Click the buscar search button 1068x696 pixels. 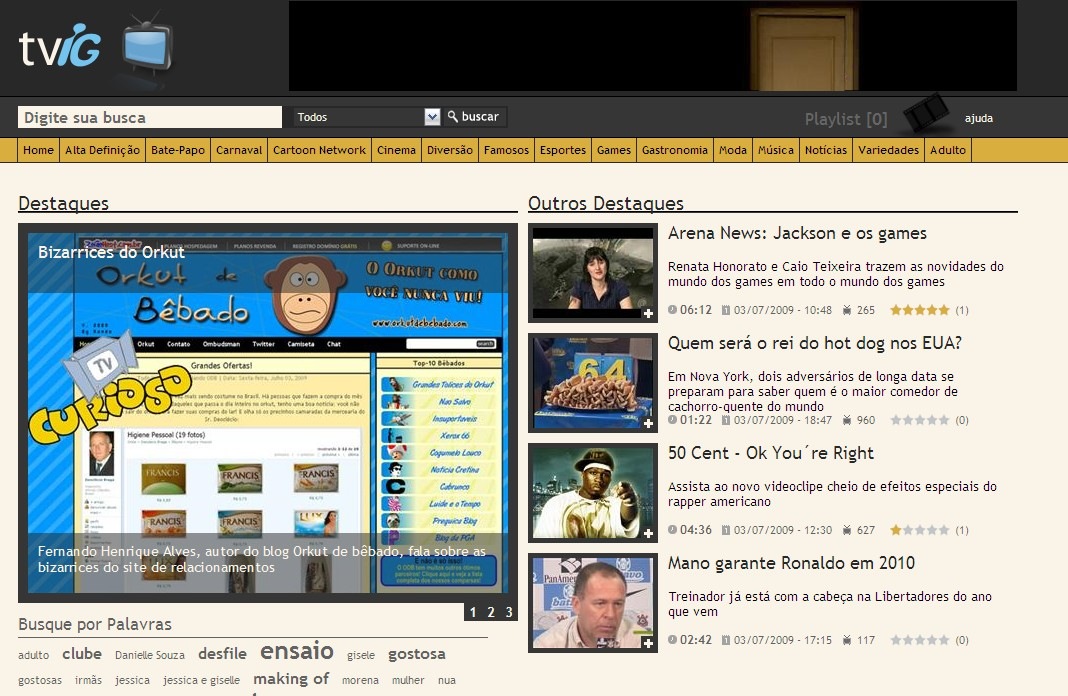tap(475, 116)
